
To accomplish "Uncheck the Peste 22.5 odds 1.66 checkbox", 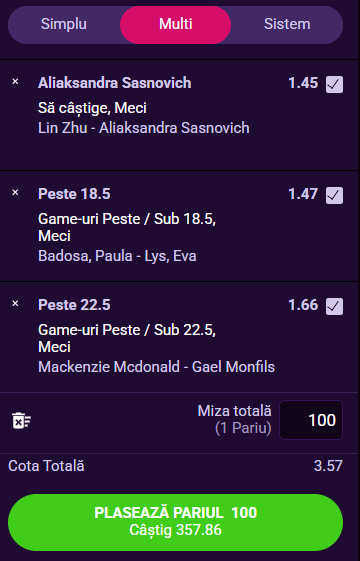I will click(334, 306).
